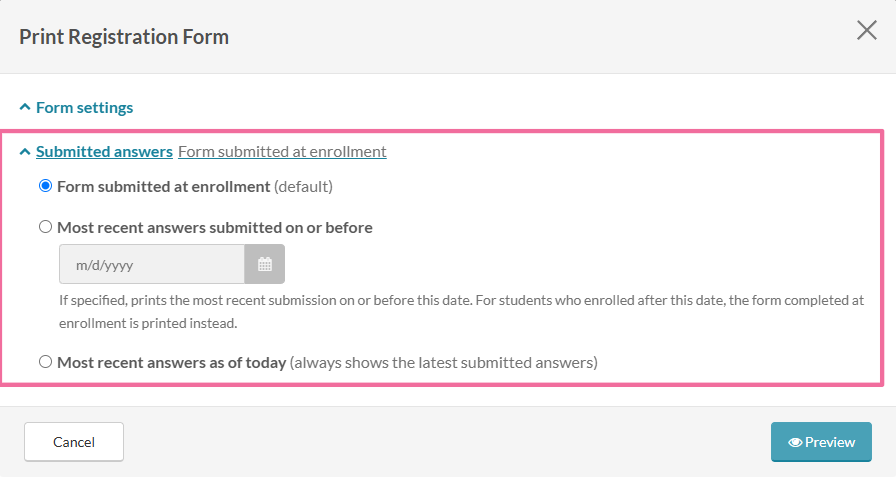Open the calendar date picker icon
Viewport: 896px width, 477px height.
coord(265,264)
